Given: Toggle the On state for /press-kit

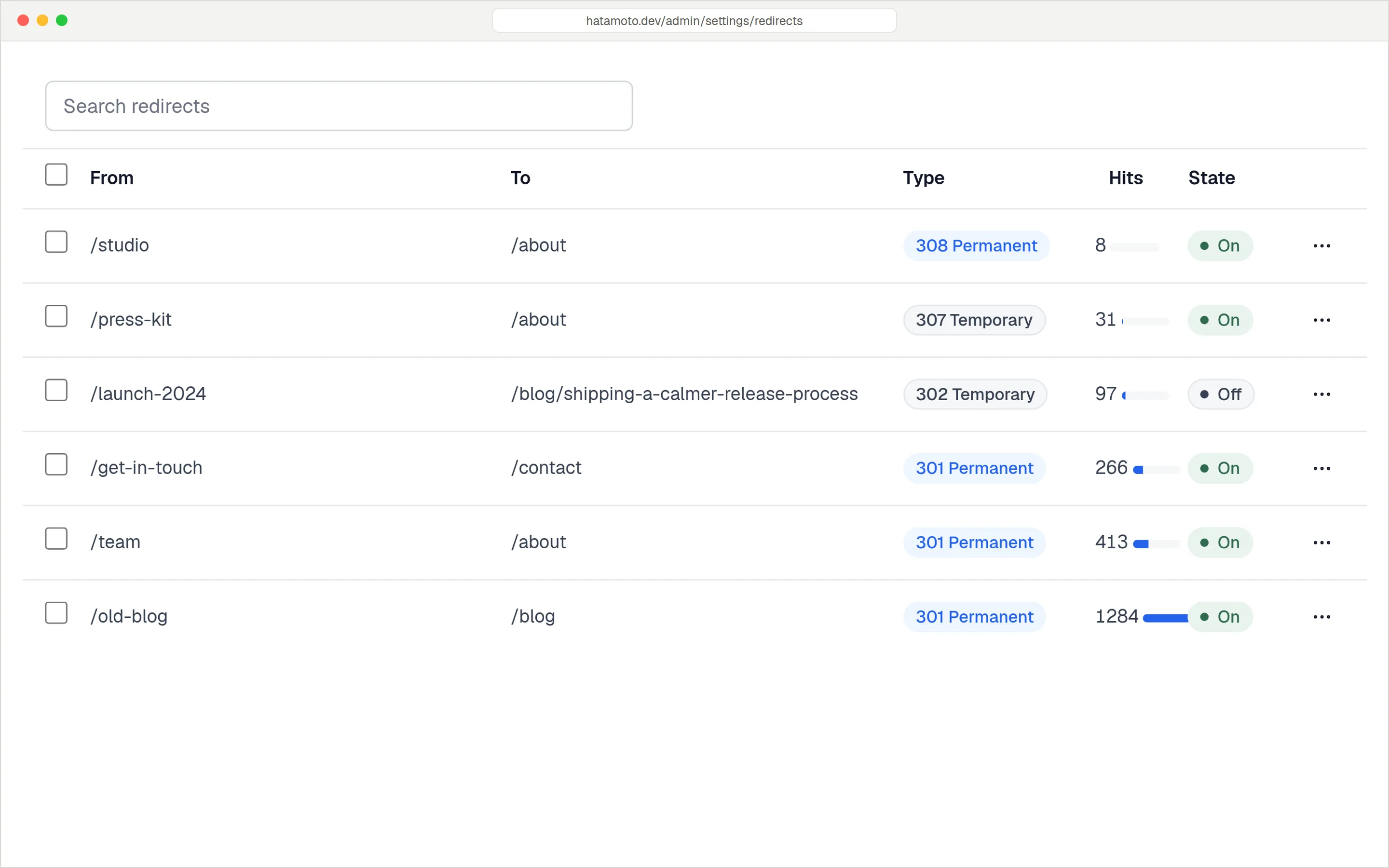Looking at the screenshot, I should coord(1220,320).
